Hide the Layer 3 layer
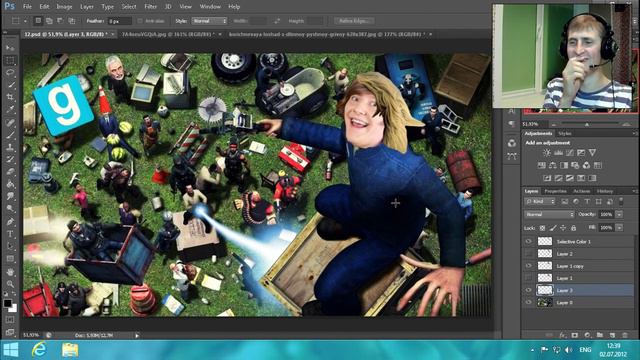This screenshot has height=360, width=640. click(529, 290)
